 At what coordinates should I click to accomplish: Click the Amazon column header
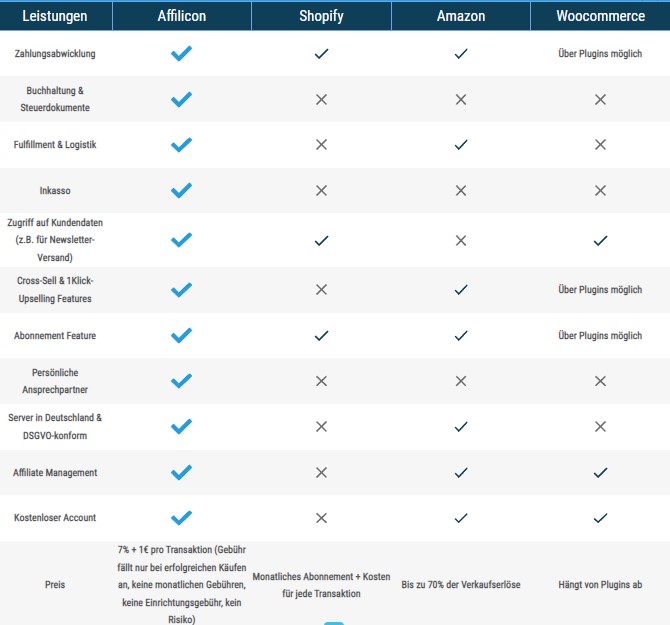(461, 16)
